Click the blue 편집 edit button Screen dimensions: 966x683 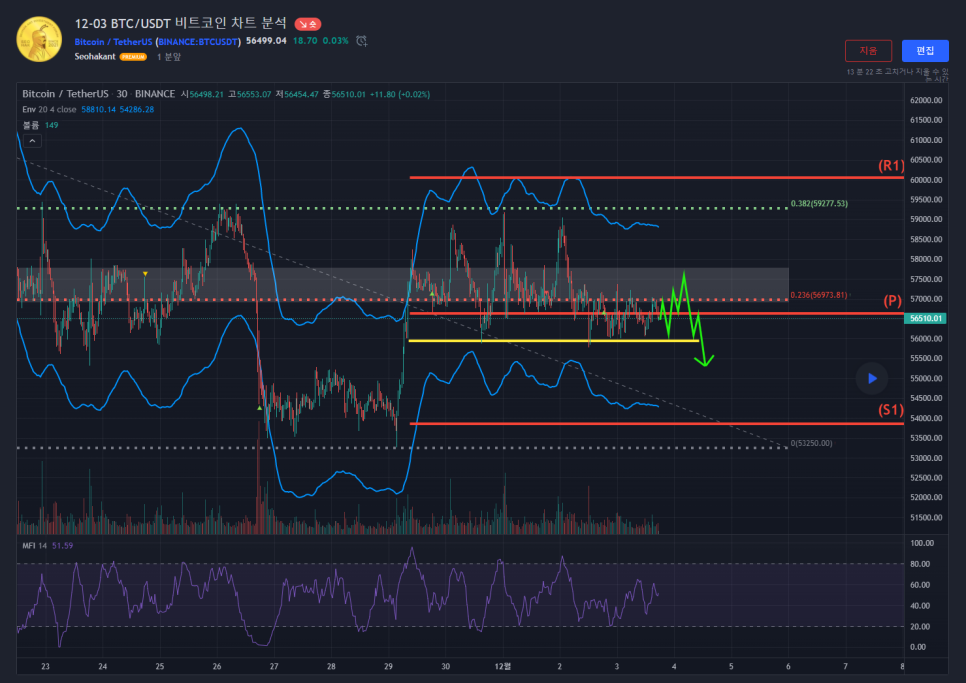(x=925, y=50)
